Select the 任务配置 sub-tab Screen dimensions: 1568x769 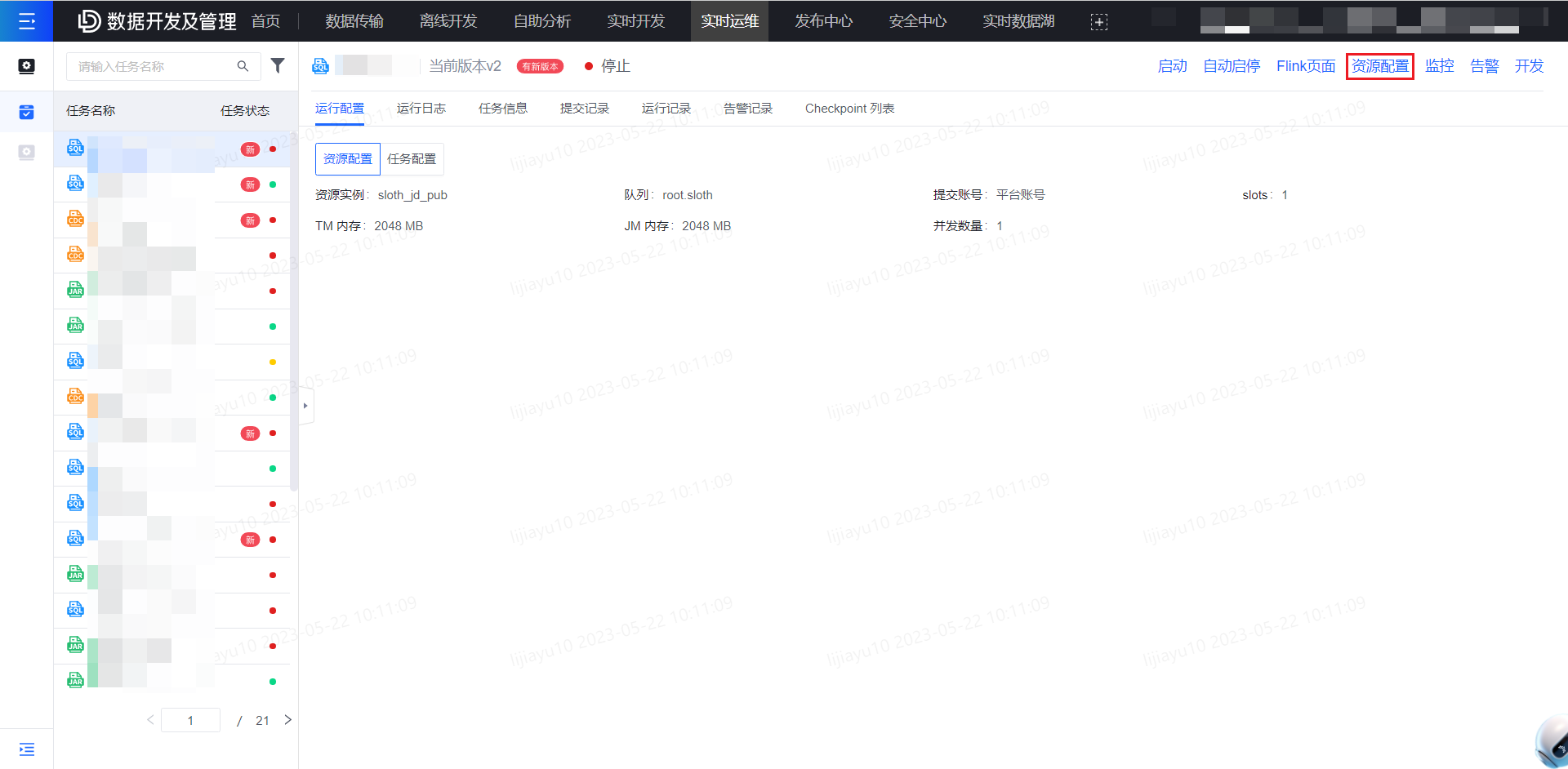tap(412, 158)
